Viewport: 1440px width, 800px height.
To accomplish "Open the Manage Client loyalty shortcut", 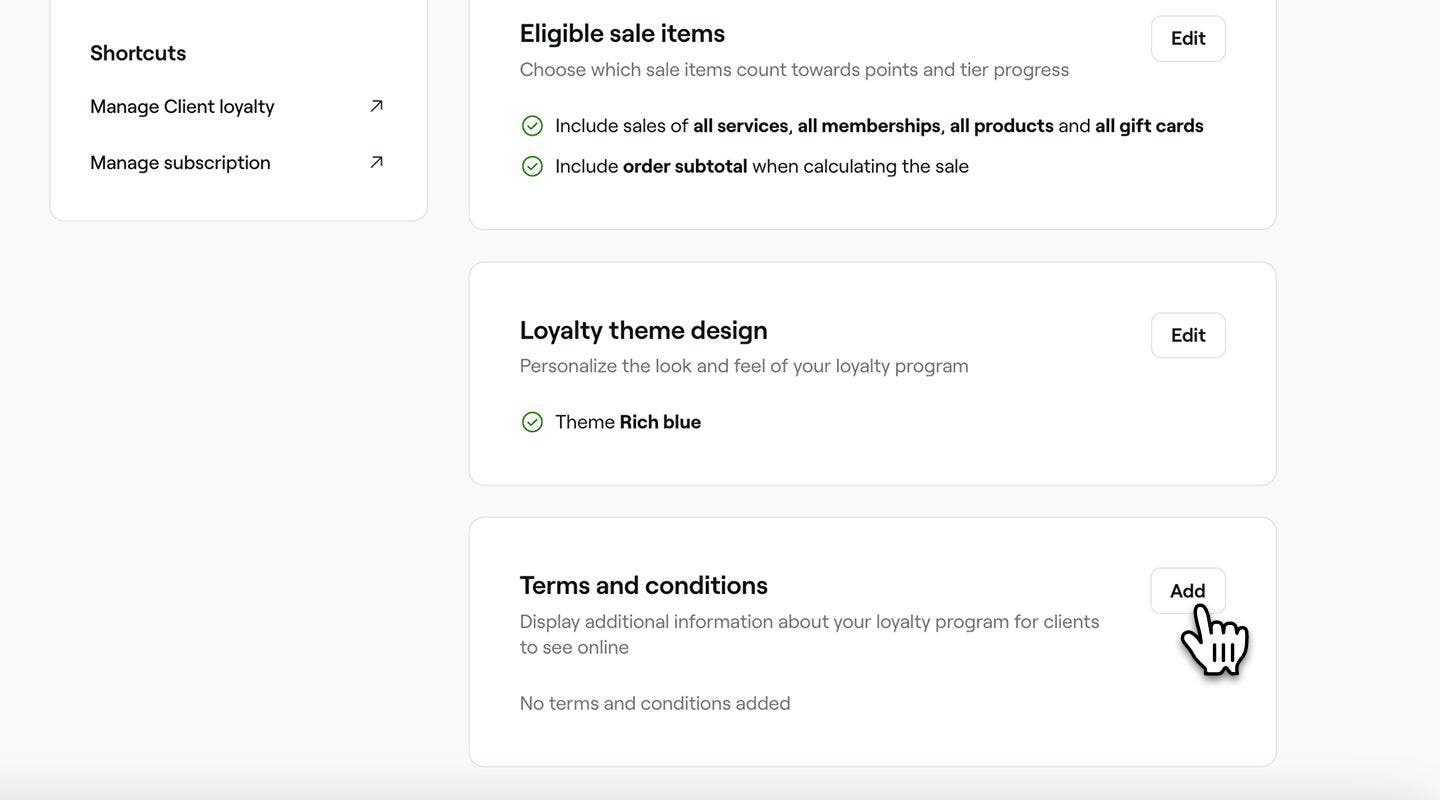I will click(x=237, y=106).
